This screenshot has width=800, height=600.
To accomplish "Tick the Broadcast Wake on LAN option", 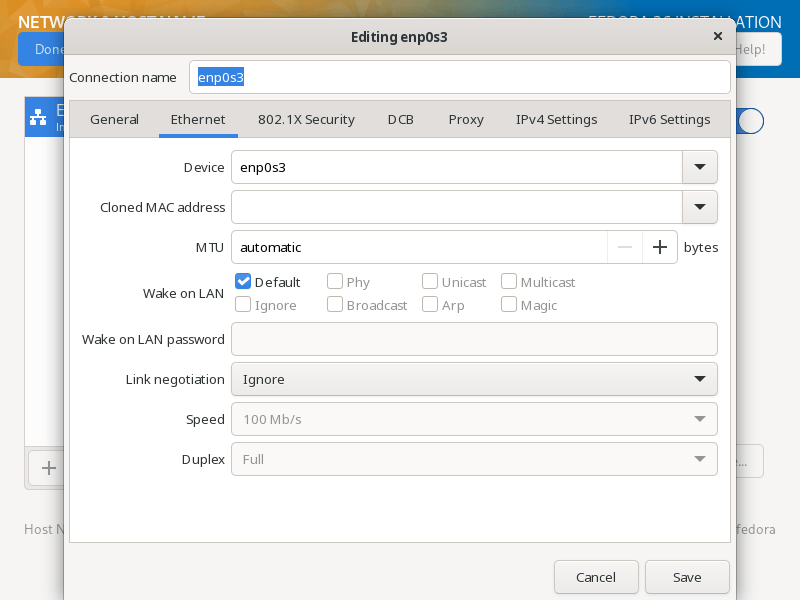I will (x=335, y=305).
